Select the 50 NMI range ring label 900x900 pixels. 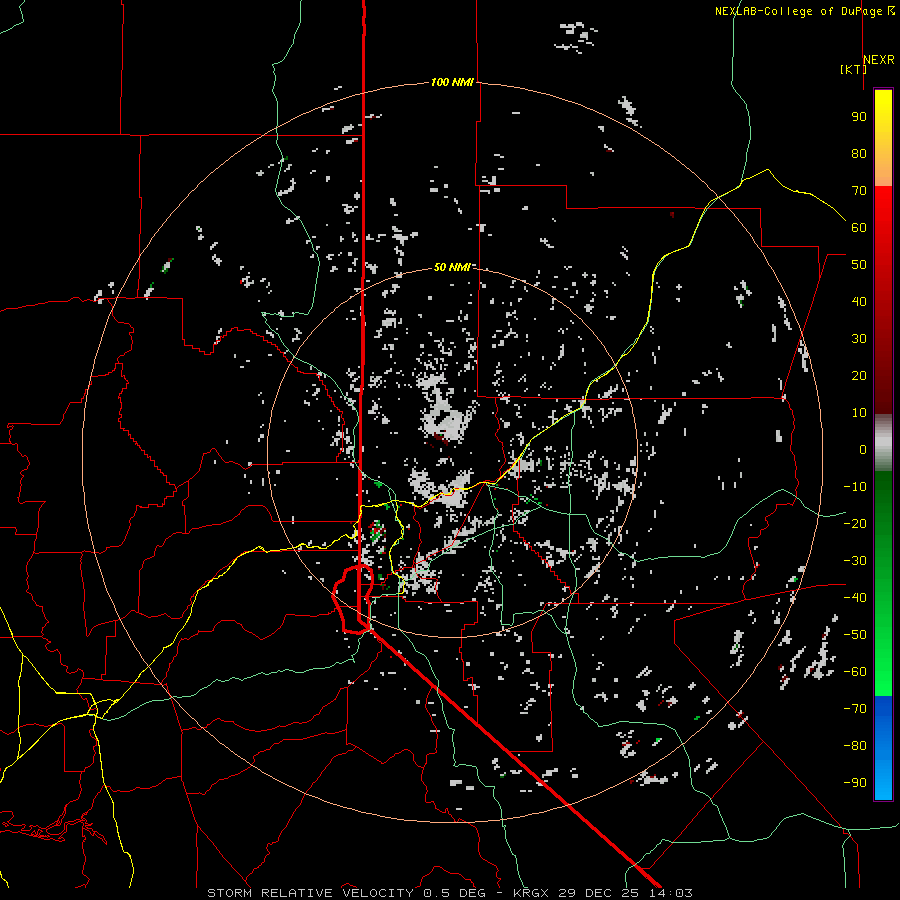coord(452,267)
